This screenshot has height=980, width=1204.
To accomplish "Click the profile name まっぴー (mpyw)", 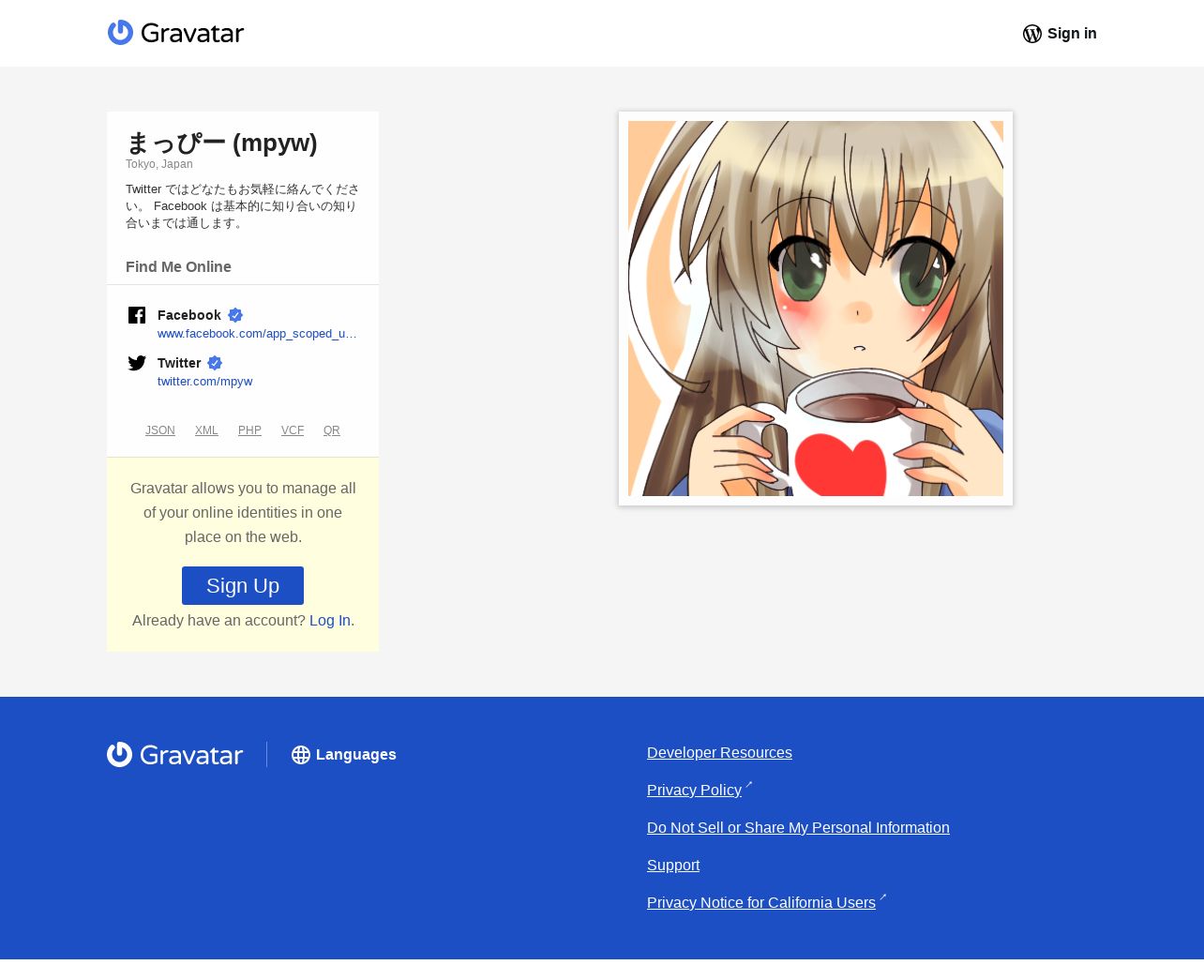I will click(221, 143).
